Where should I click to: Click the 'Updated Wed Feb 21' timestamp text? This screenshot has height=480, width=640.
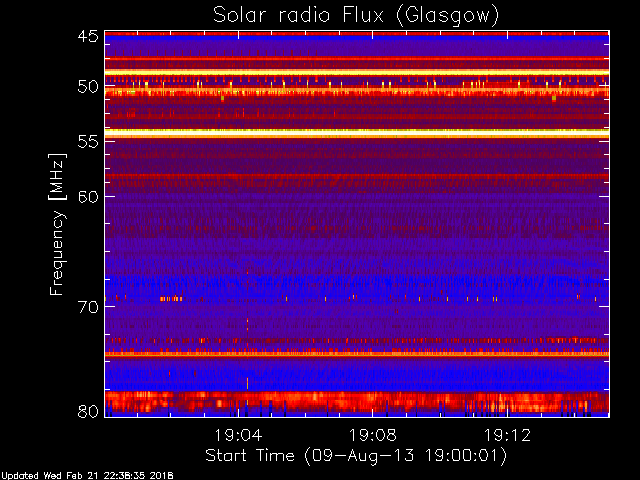(87, 476)
